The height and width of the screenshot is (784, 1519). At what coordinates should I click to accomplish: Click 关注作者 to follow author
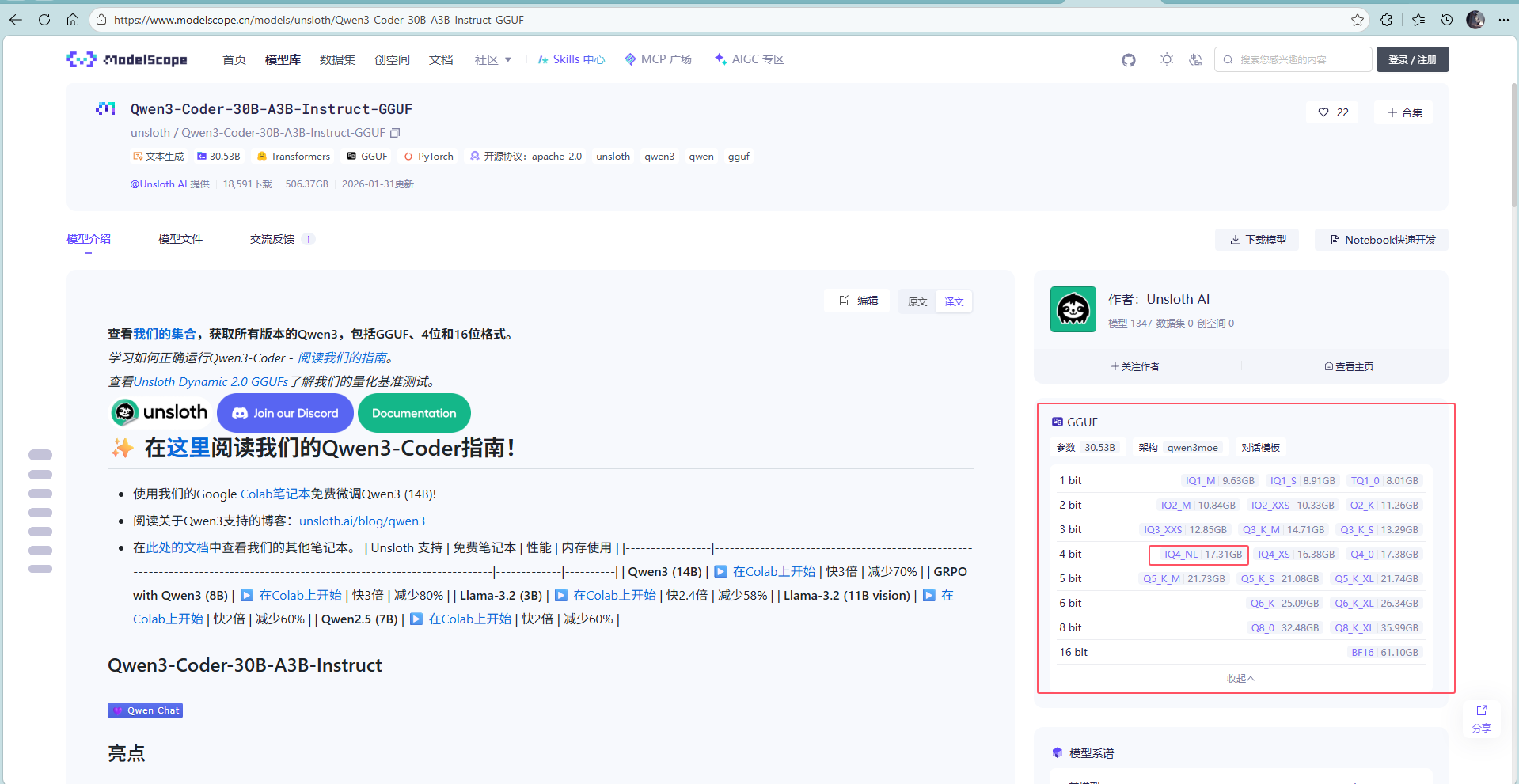tap(1134, 366)
